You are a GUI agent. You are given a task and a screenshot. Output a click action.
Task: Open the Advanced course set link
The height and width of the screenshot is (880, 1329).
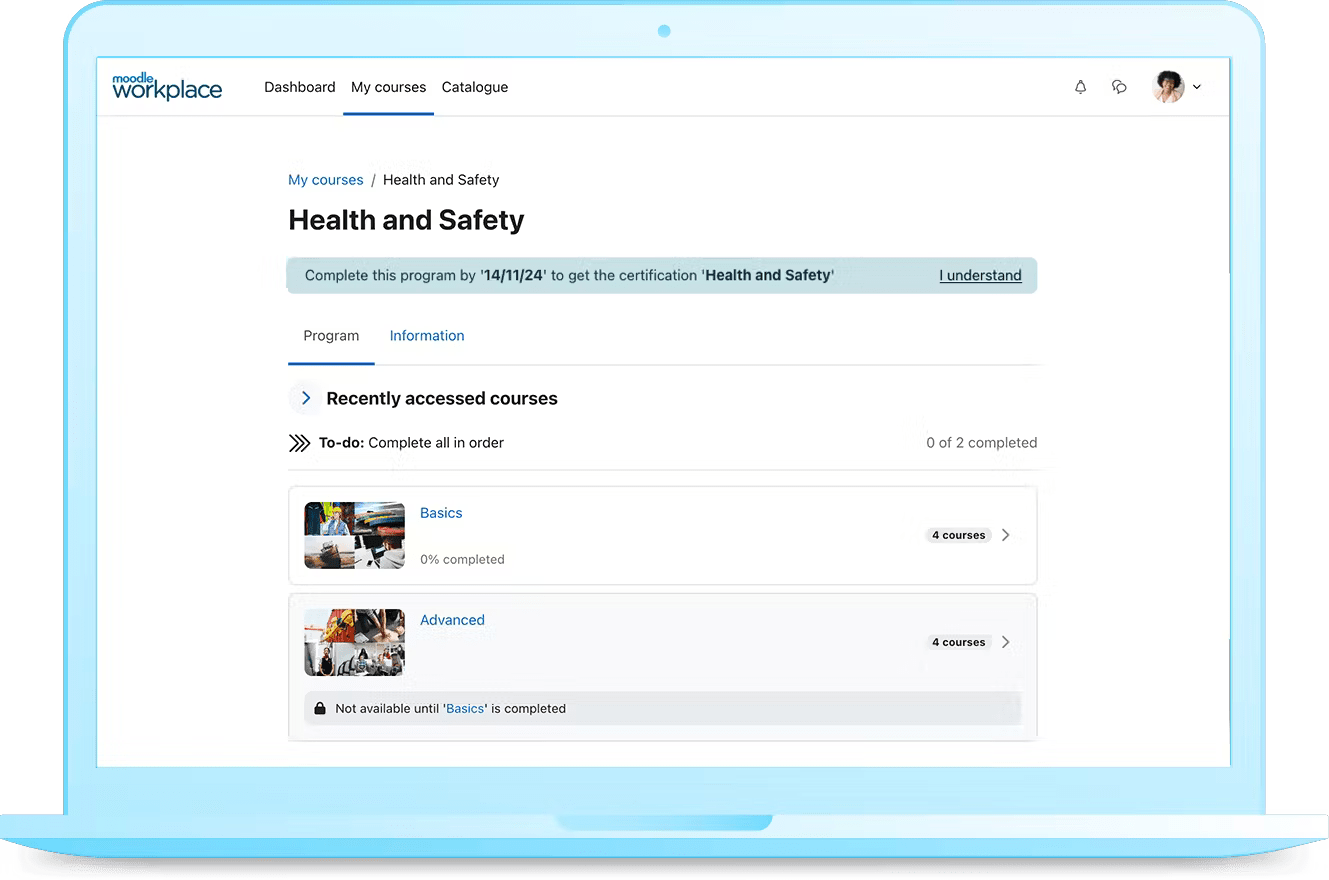[x=452, y=620]
